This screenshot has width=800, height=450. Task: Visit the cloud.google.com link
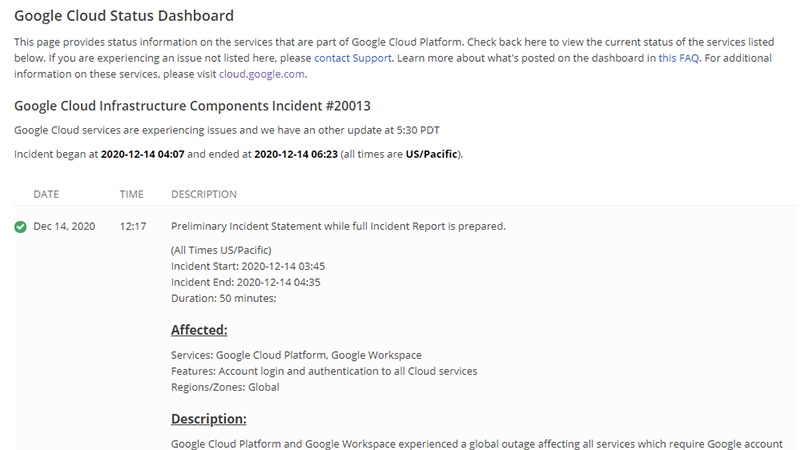(x=261, y=74)
